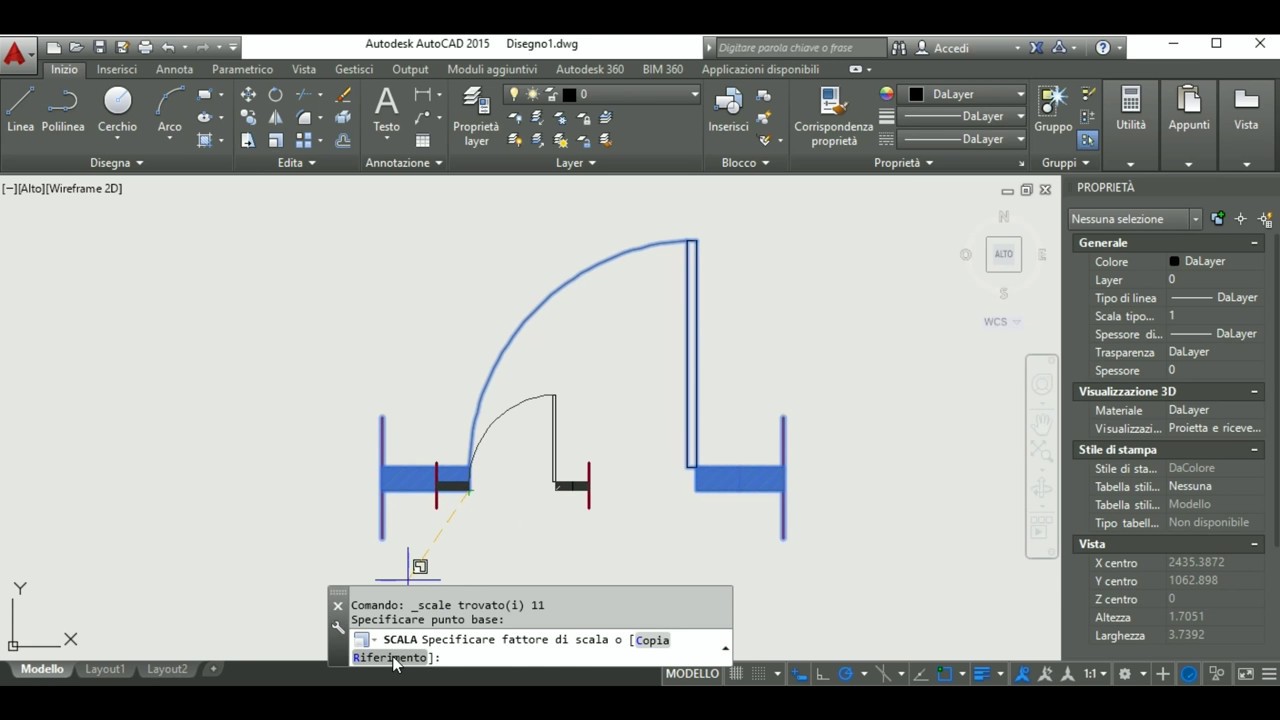Click the Riferimento option in command line

point(390,657)
